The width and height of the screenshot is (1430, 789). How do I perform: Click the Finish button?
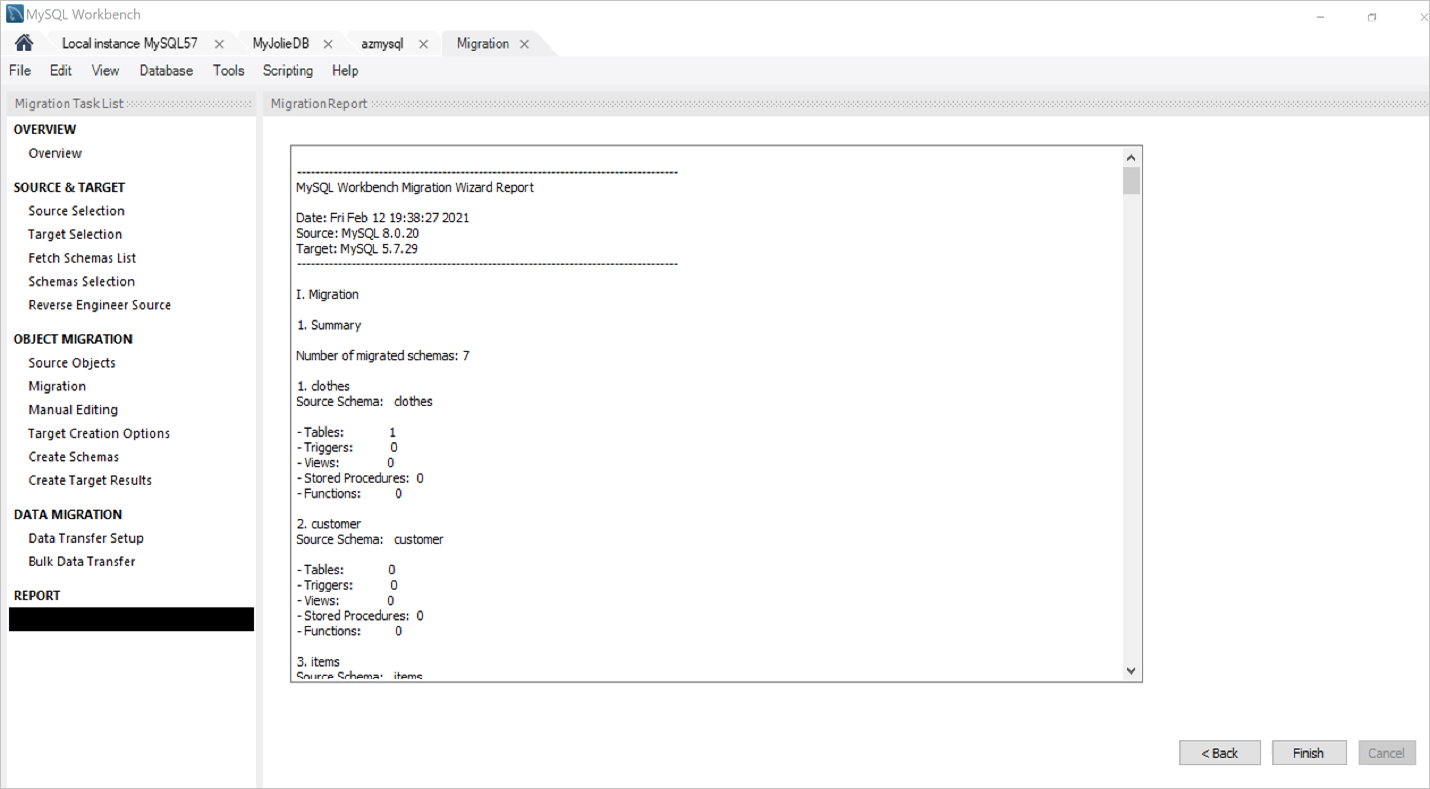pos(1308,753)
